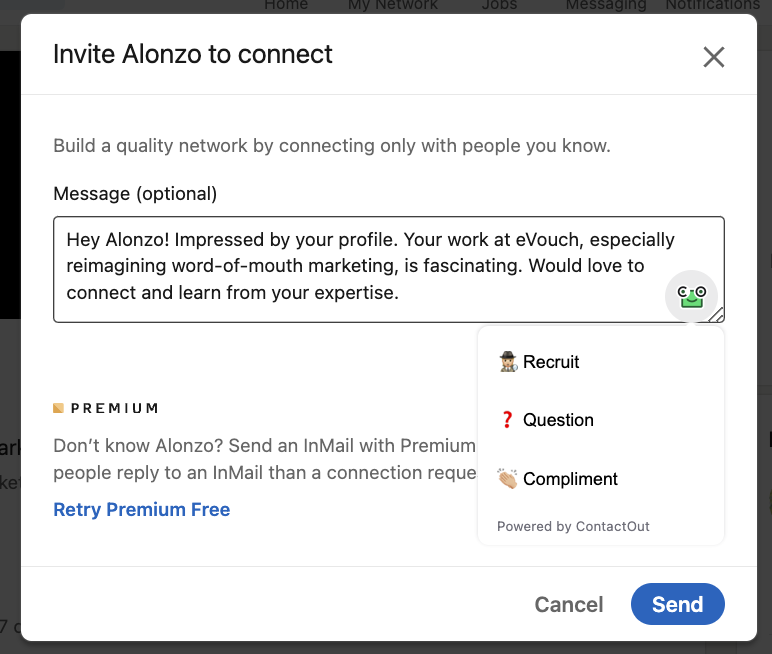This screenshot has width=772, height=654.
Task: Send the connection invite
Action: [677, 604]
